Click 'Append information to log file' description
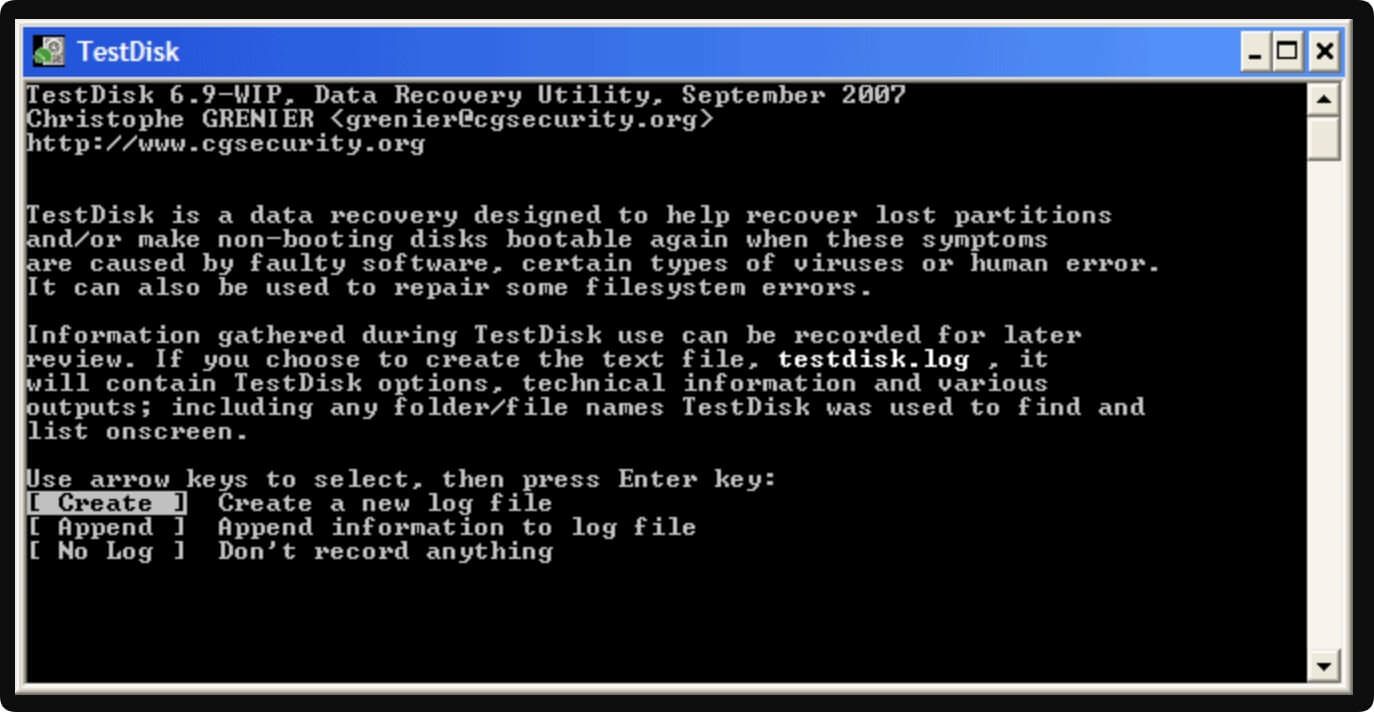The height and width of the screenshot is (712, 1374). tap(457, 527)
